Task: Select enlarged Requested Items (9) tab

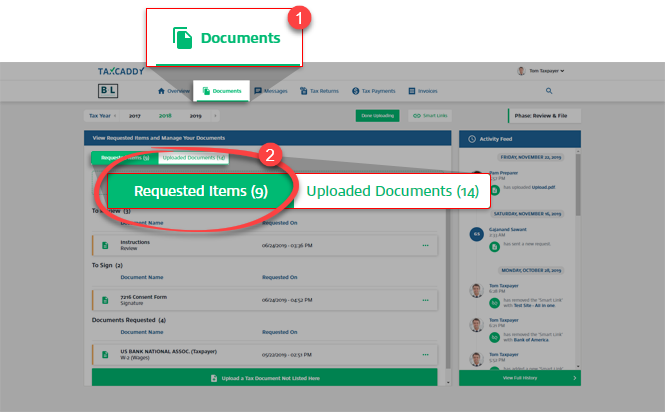Action: pos(201,191)
